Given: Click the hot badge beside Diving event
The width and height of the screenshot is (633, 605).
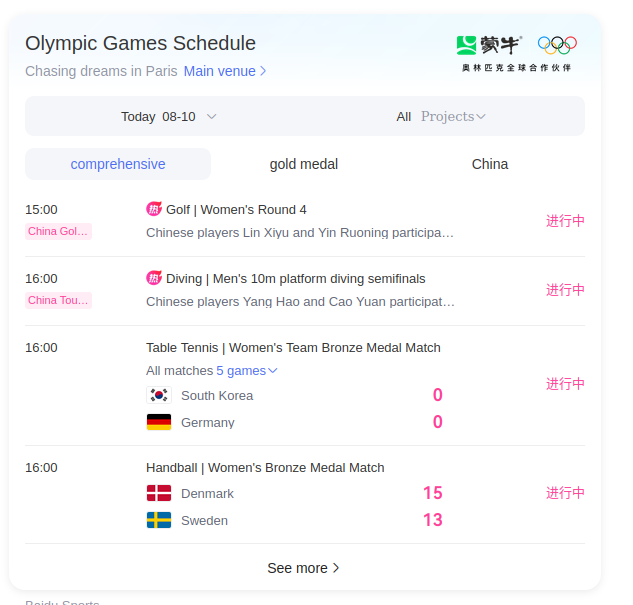Looking at the screenshot, I should (x=154, y=278).
